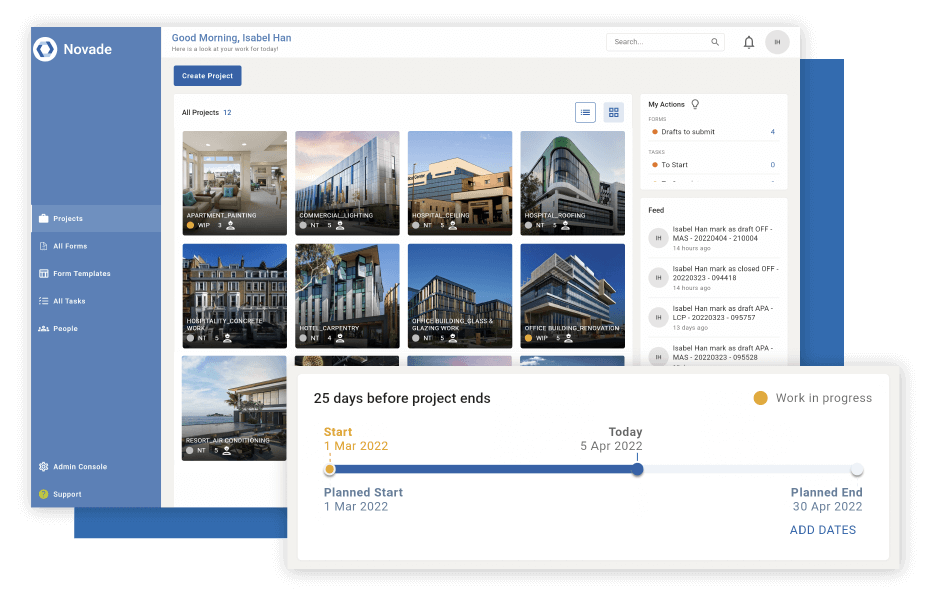Toggle grid view for projects
This screenshot has width=930, height=600.
[x=613, y=112]
